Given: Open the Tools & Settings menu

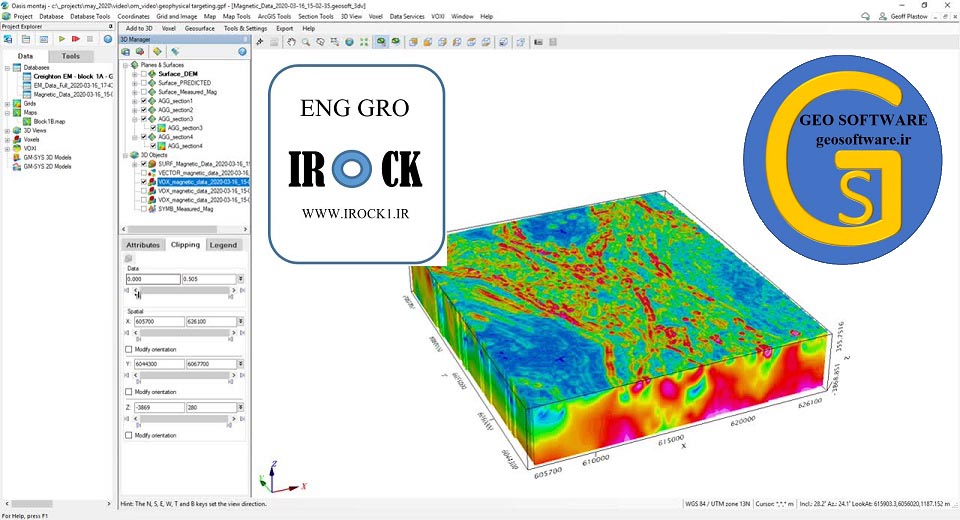Looking at the screenshot, I should click(245, 28).
